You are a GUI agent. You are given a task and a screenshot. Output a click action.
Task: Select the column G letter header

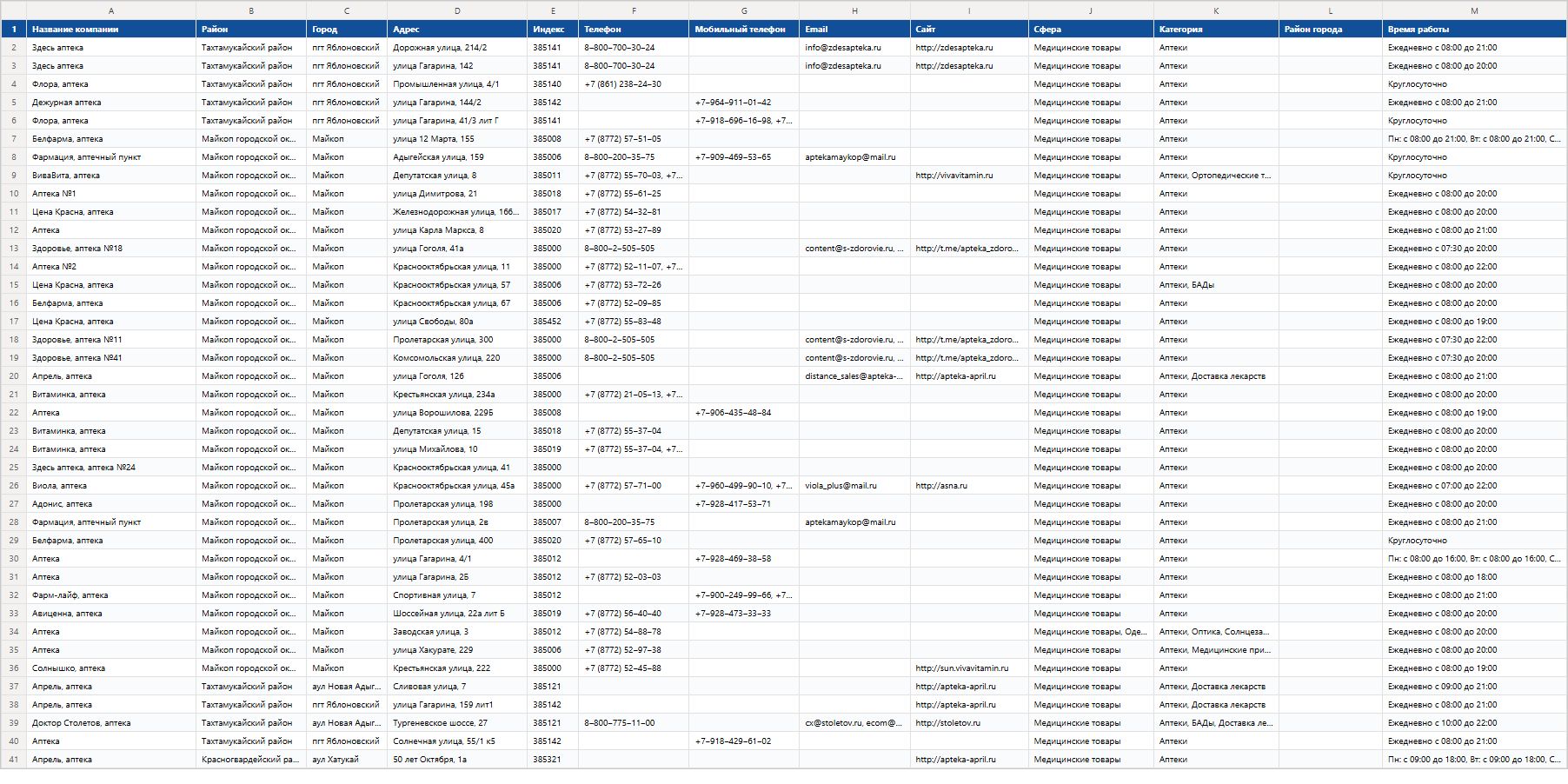744,10
